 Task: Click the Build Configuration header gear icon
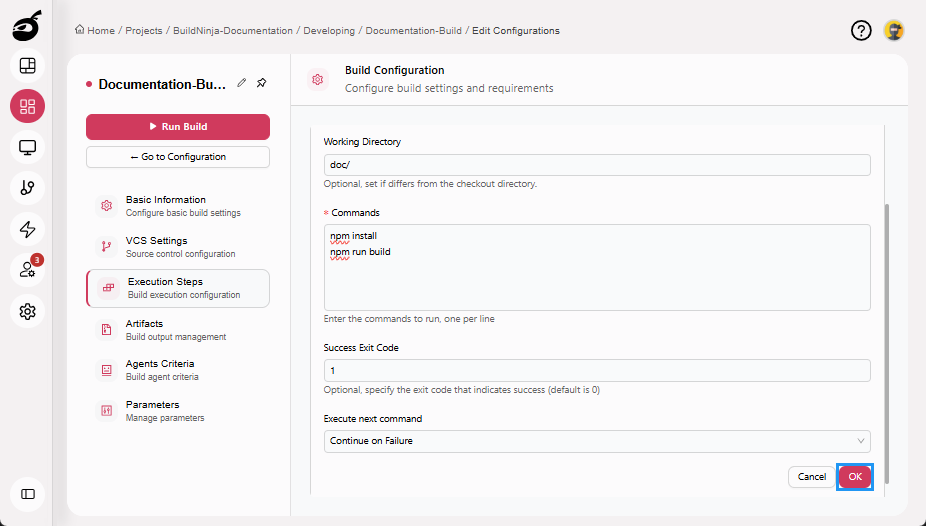coord(318,80)
